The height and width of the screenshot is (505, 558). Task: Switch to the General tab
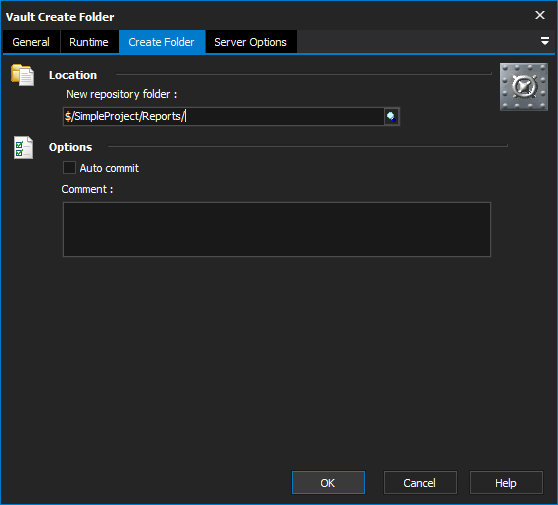[31, 42]
